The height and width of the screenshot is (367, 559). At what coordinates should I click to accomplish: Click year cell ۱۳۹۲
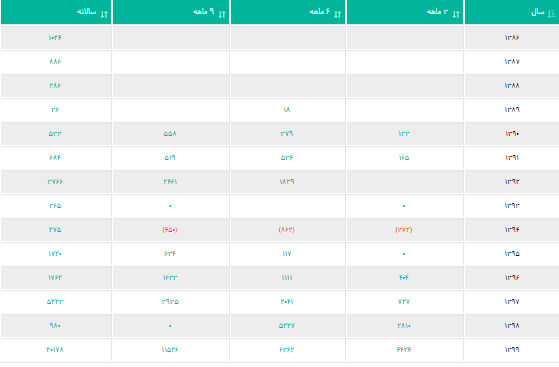click(512, 182)
